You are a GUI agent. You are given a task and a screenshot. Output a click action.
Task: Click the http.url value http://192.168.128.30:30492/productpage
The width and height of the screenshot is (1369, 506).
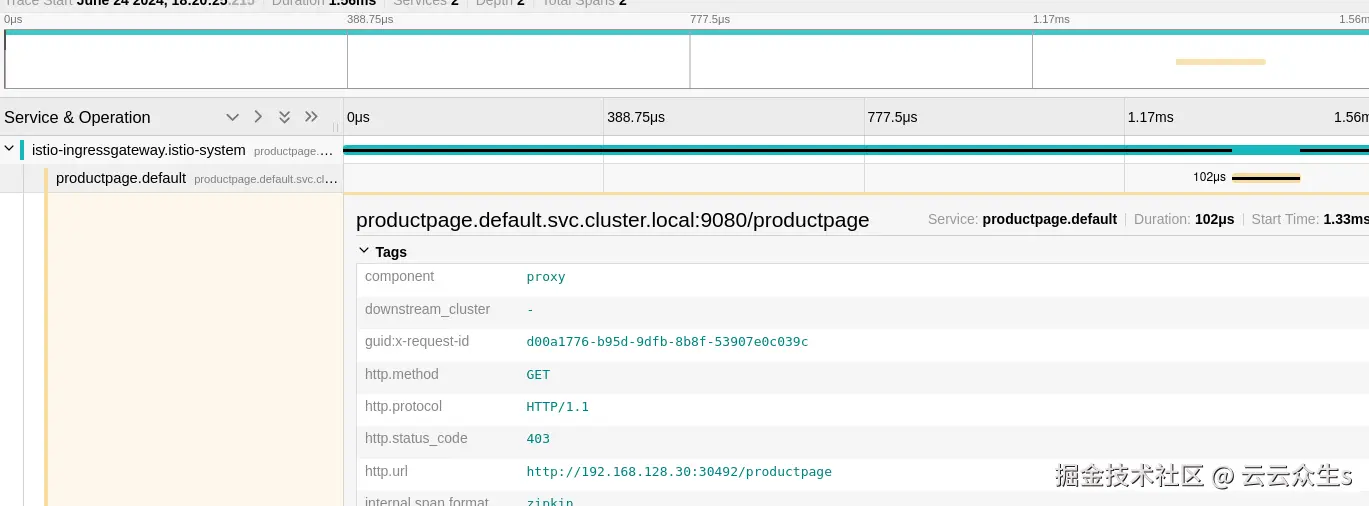679,472
